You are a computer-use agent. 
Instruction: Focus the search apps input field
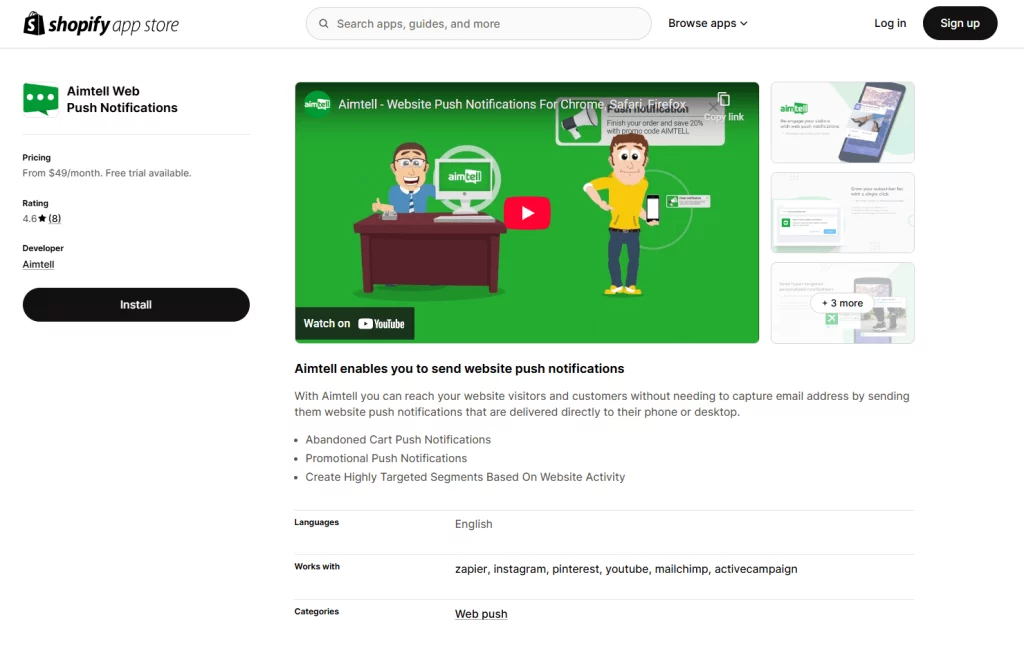(x=478, y=24)
